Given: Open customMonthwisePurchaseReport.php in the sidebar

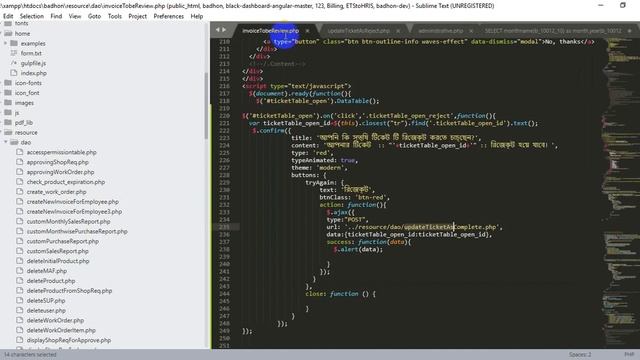Looking at the screenshot, I should (77, 231).
